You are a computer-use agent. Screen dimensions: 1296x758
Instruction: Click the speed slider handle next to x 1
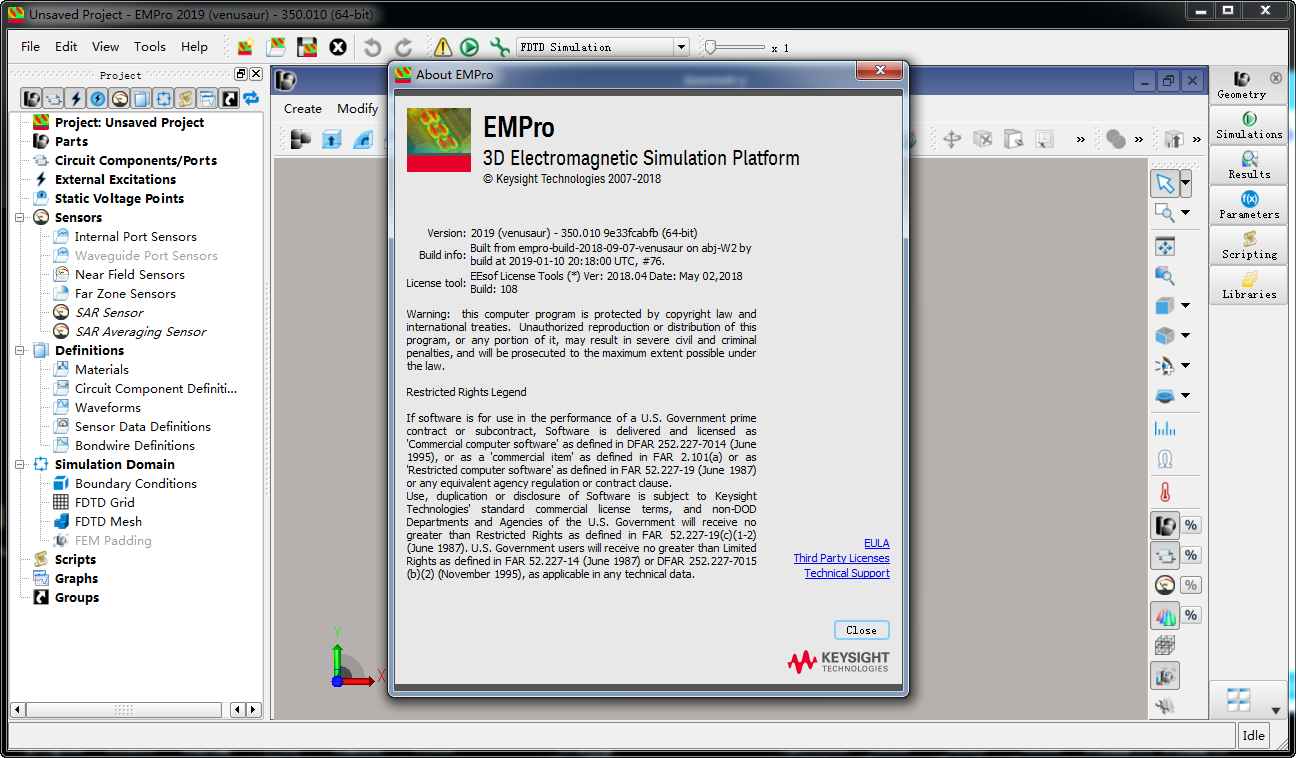click(710, 46)
